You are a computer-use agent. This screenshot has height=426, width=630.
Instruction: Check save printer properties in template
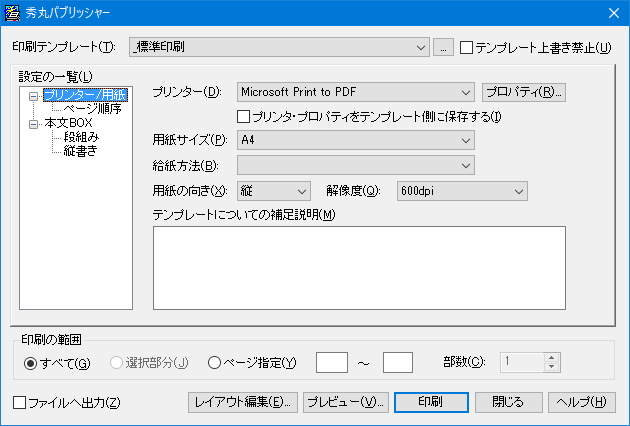(242, 116)
